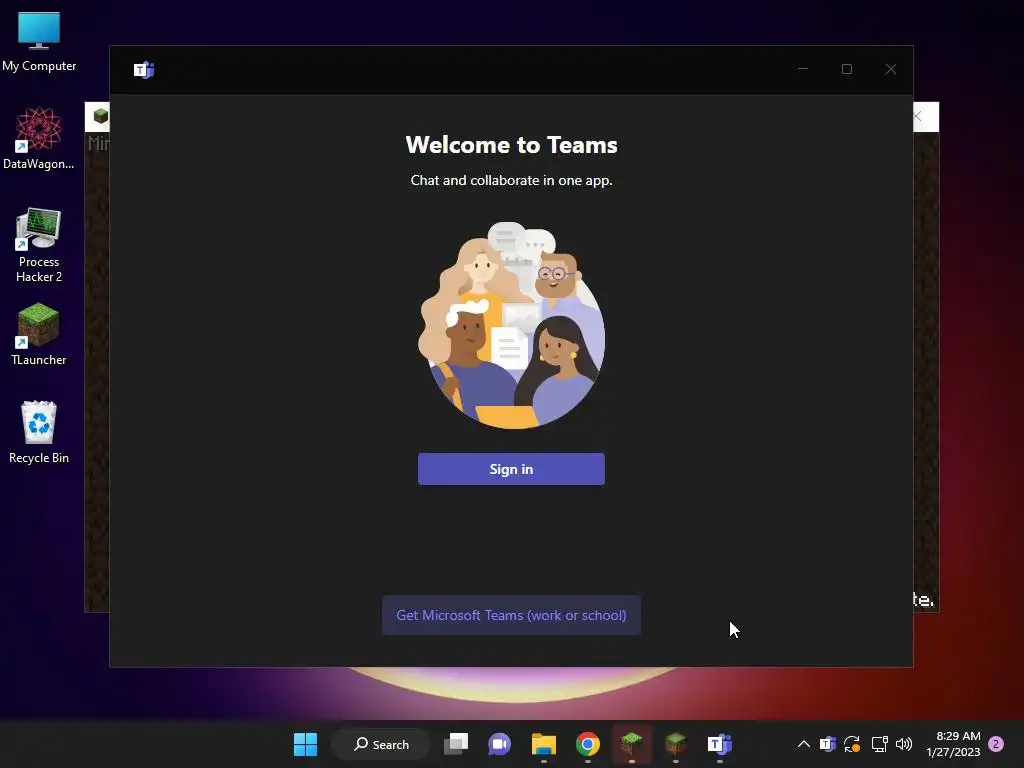This screenshot has height=768, width=1024.
Task: Minimize the Teams window
Action: (x=803, y=69)
